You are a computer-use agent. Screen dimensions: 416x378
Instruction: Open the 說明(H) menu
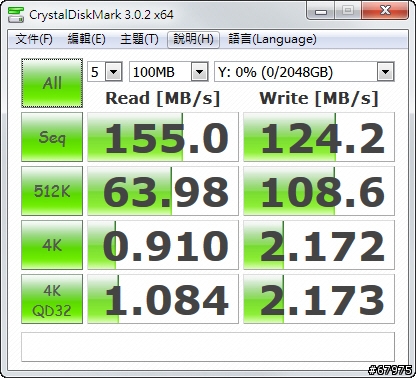[x=193, y=39]
